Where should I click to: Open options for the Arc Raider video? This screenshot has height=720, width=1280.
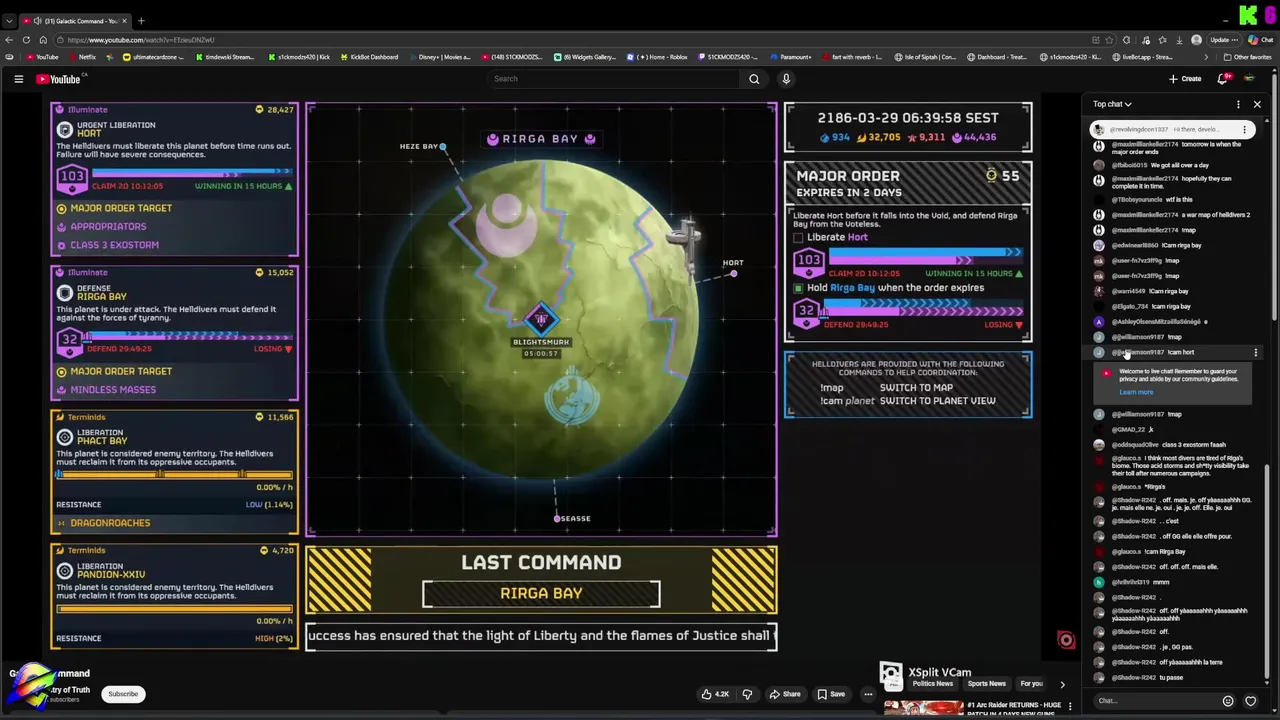coord(1070,706)
